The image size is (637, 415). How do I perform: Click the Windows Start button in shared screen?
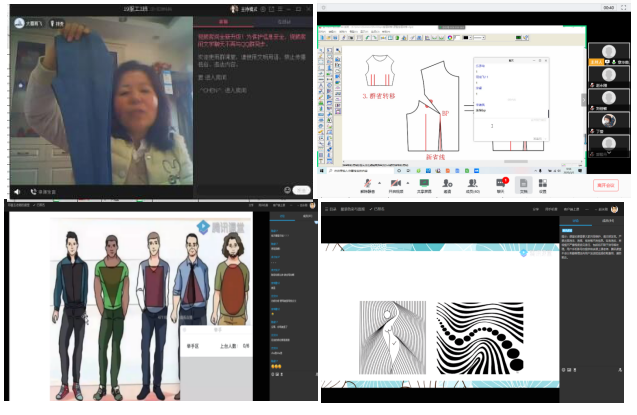322,171
